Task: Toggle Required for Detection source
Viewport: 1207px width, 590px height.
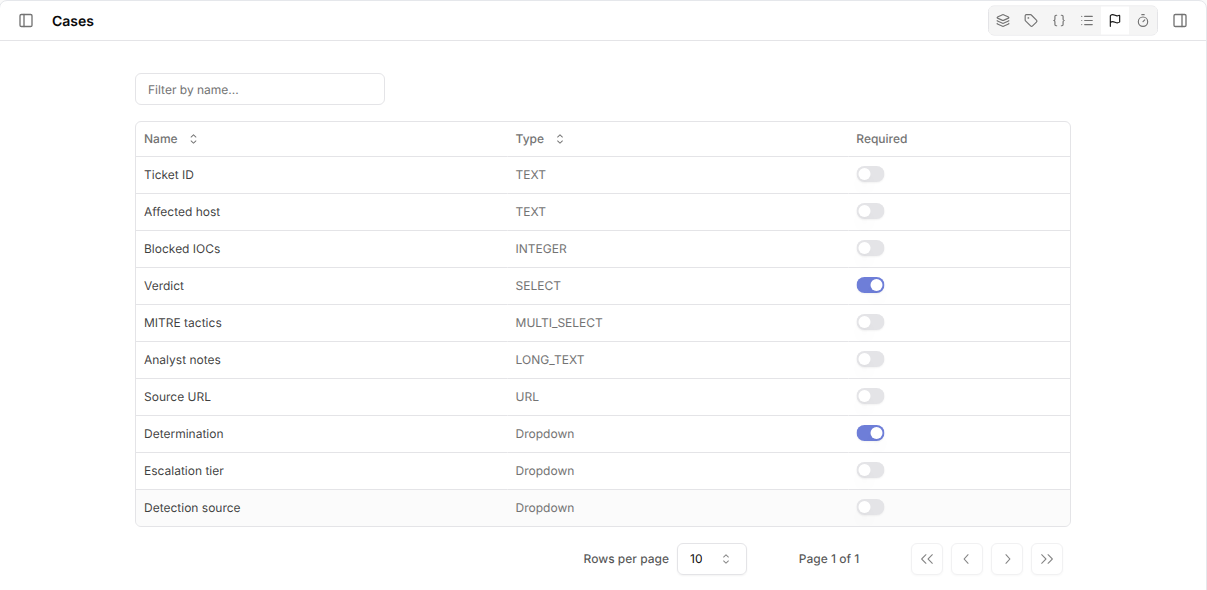Action: [x=870, y=508]
